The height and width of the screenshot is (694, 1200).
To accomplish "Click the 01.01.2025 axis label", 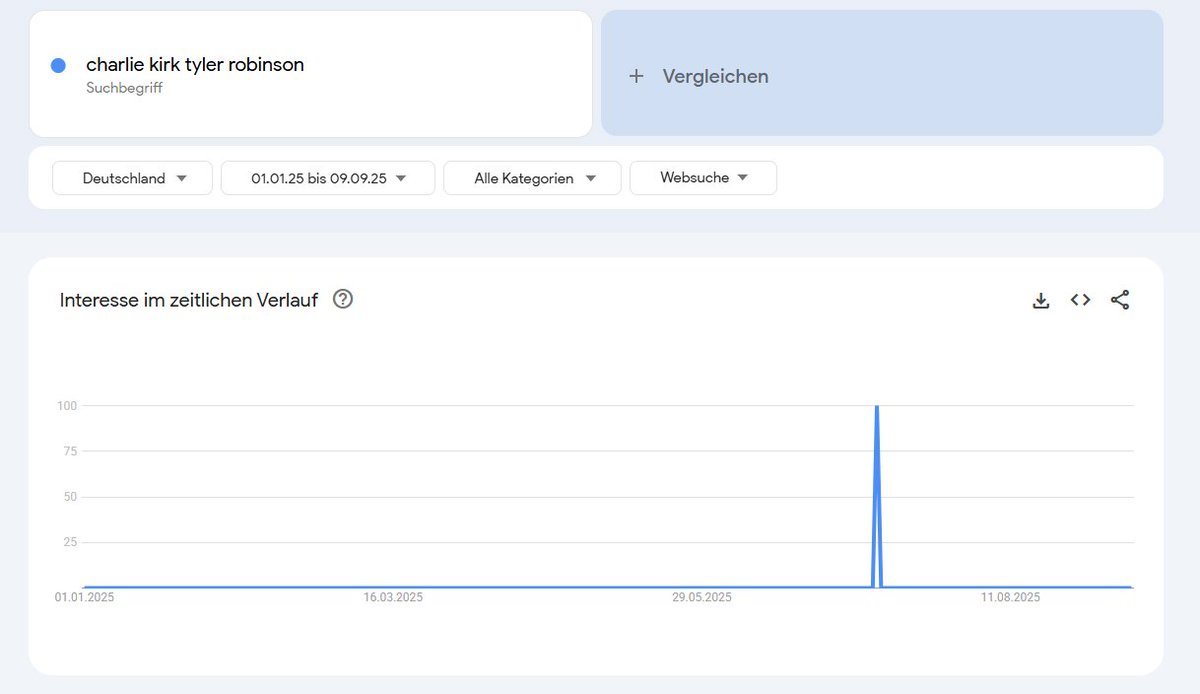I will (x=84, y=597).
